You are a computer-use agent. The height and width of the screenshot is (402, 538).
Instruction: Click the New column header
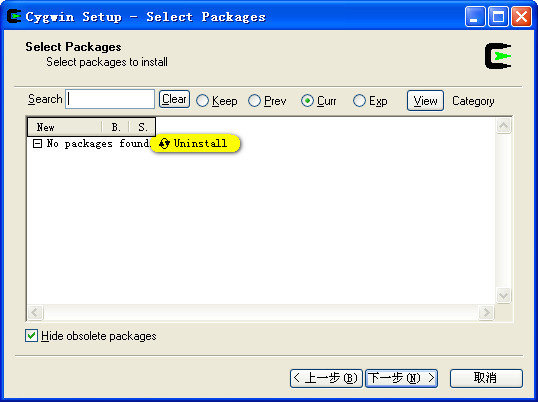[x=65, y=127]
